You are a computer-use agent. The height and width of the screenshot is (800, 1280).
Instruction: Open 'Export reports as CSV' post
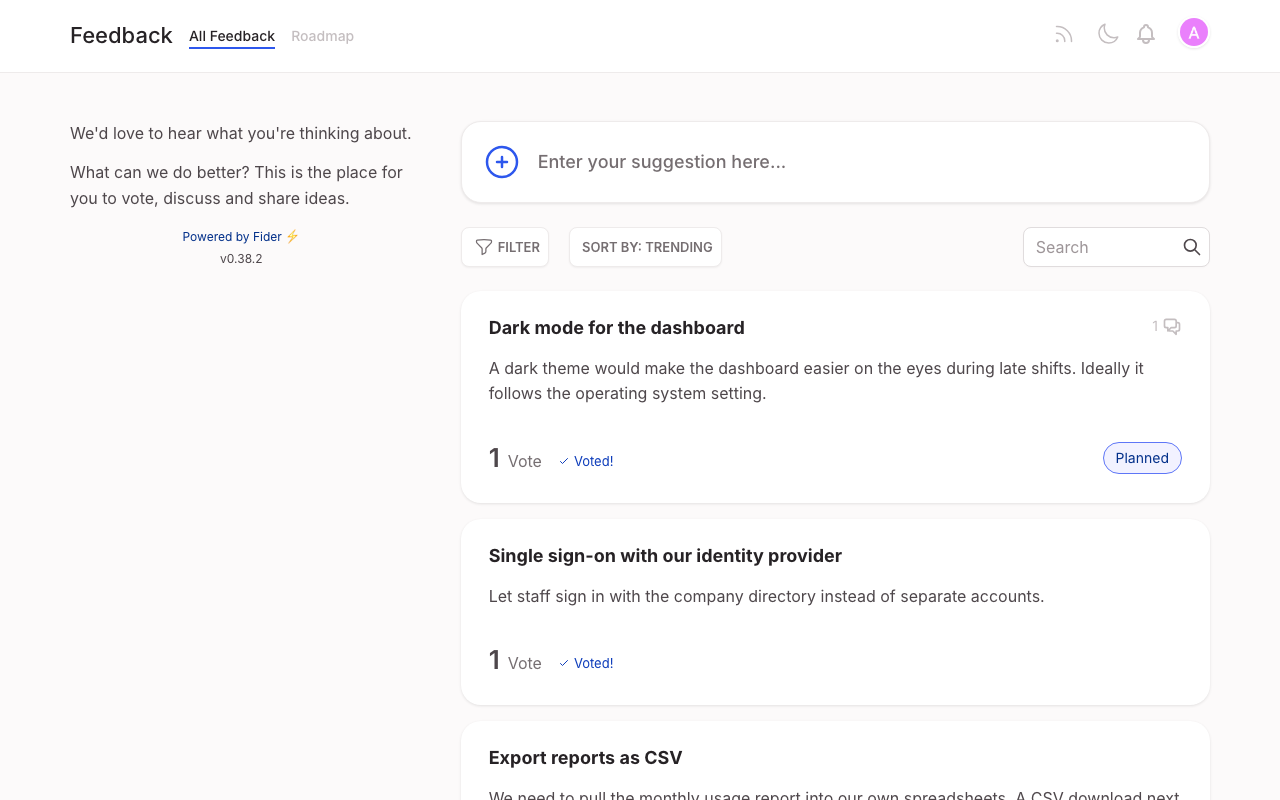pyautogui.click(x=585, y=758)
